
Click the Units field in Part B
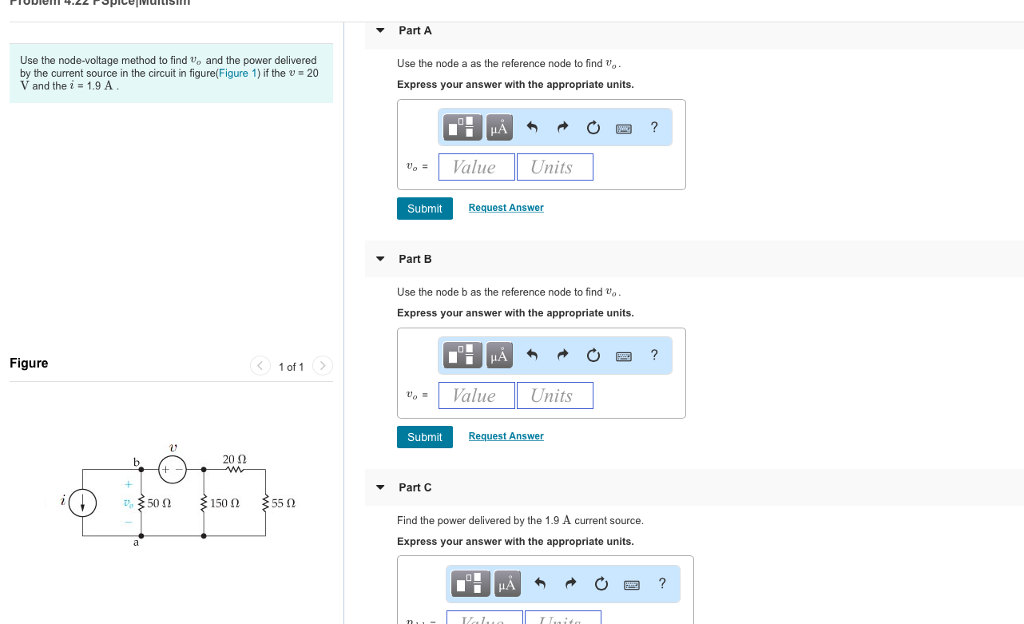pos(555,395)
